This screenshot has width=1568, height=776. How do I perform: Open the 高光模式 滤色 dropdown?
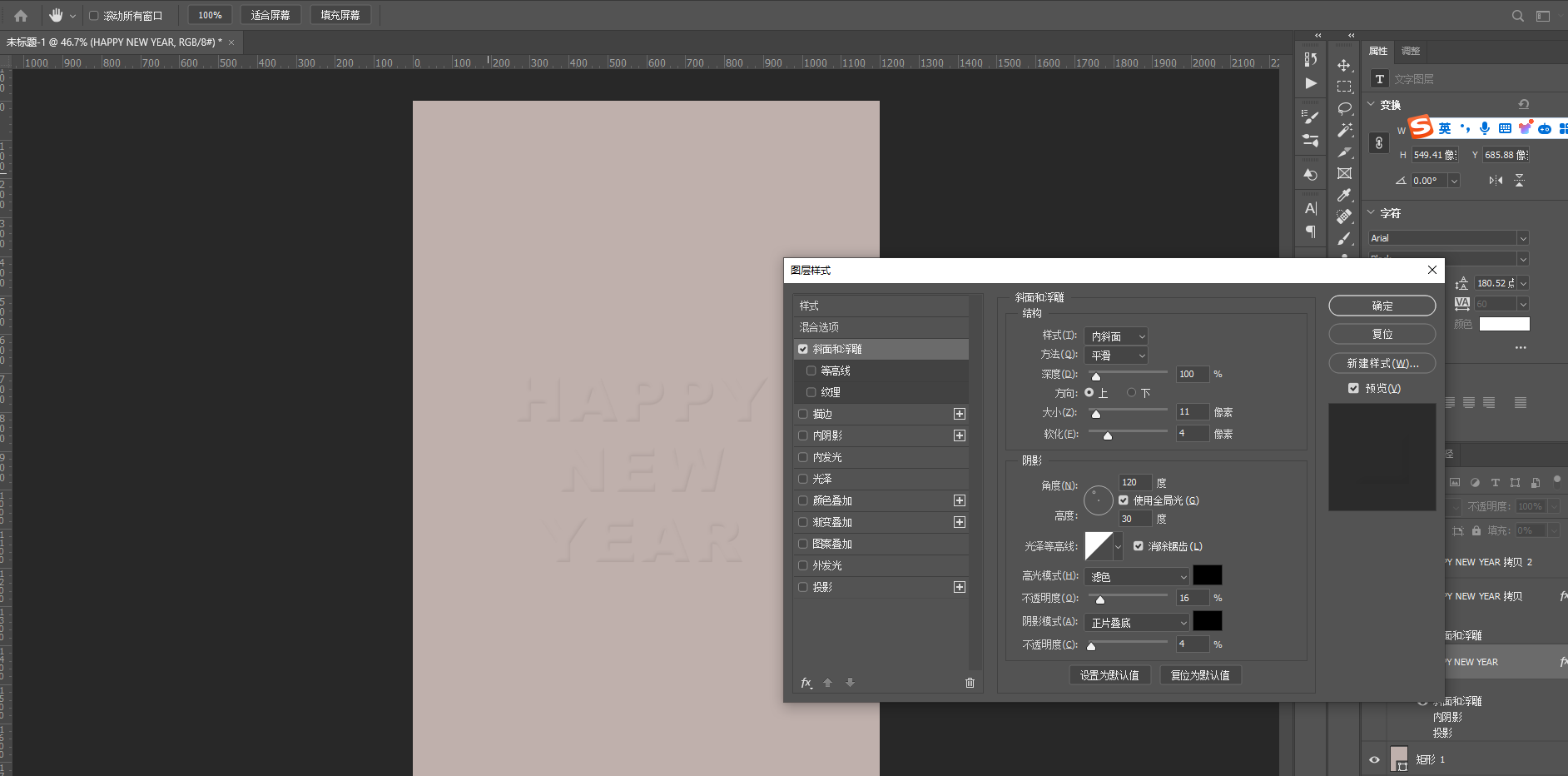pos(1138,576)
